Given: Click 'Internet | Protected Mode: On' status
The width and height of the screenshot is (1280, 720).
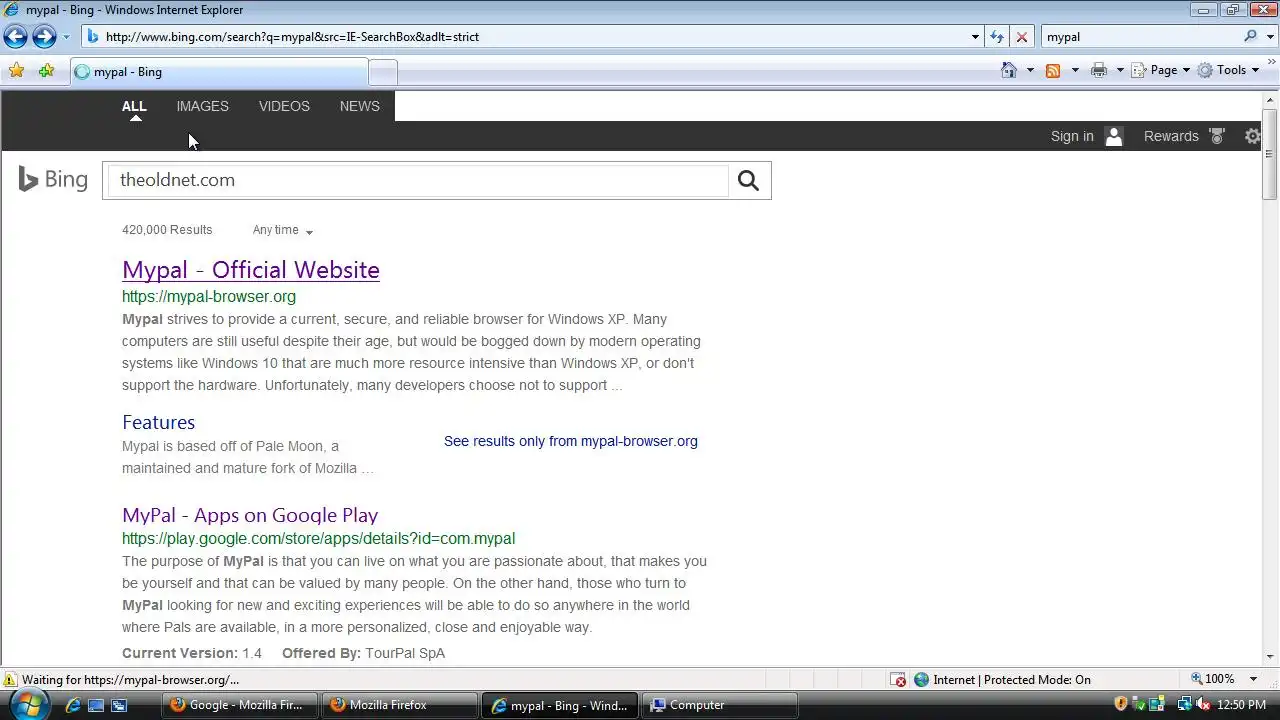Looking at the screenshot, I should tap(1002, 680).
